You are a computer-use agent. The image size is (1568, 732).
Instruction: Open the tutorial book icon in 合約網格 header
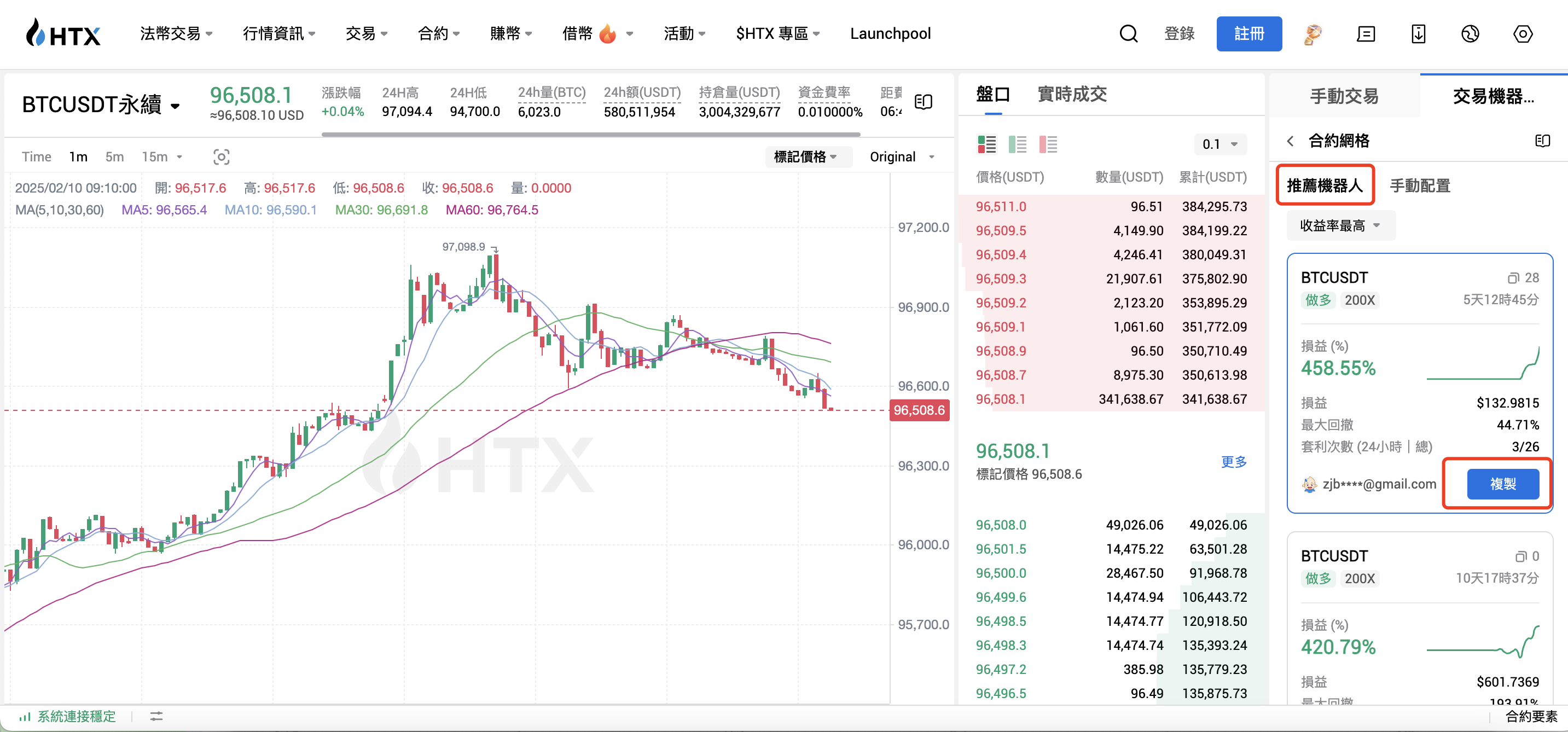coord(1542,141)
